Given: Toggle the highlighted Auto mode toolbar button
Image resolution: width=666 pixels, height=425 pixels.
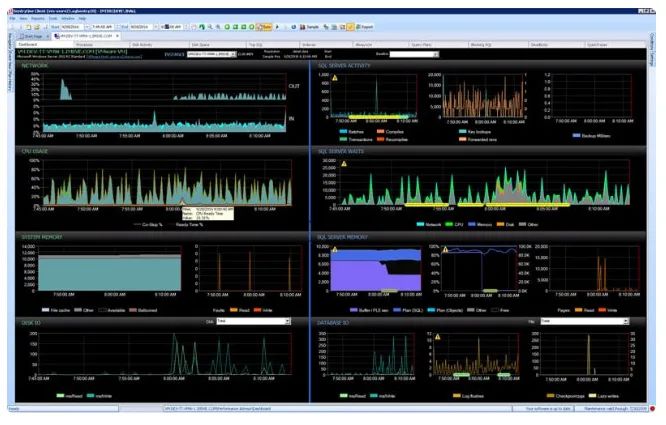Looking at the screenshot, I should [264, 27].
